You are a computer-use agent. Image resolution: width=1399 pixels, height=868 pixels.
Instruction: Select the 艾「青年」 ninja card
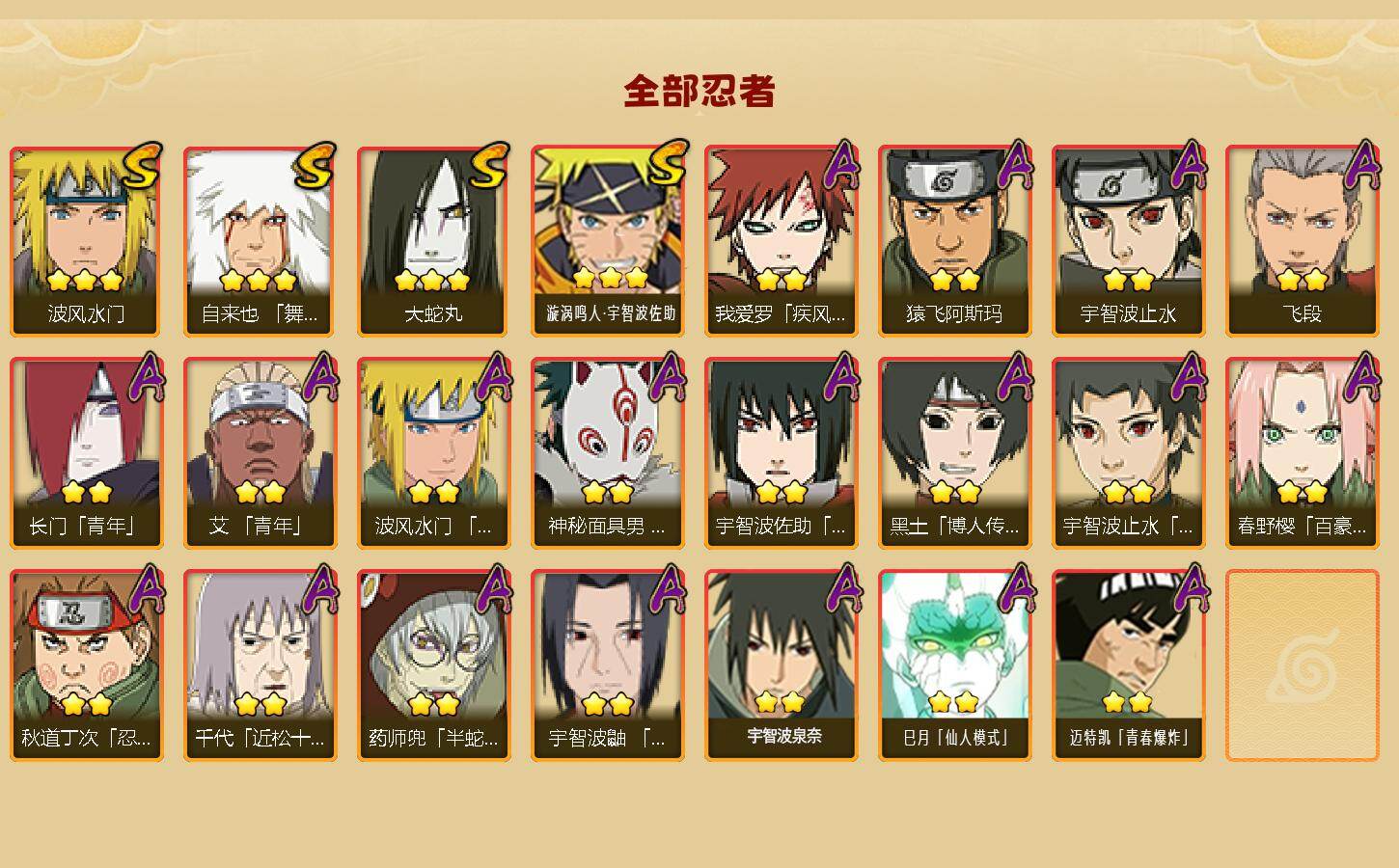pyautogui.click(x=260, y=453)
